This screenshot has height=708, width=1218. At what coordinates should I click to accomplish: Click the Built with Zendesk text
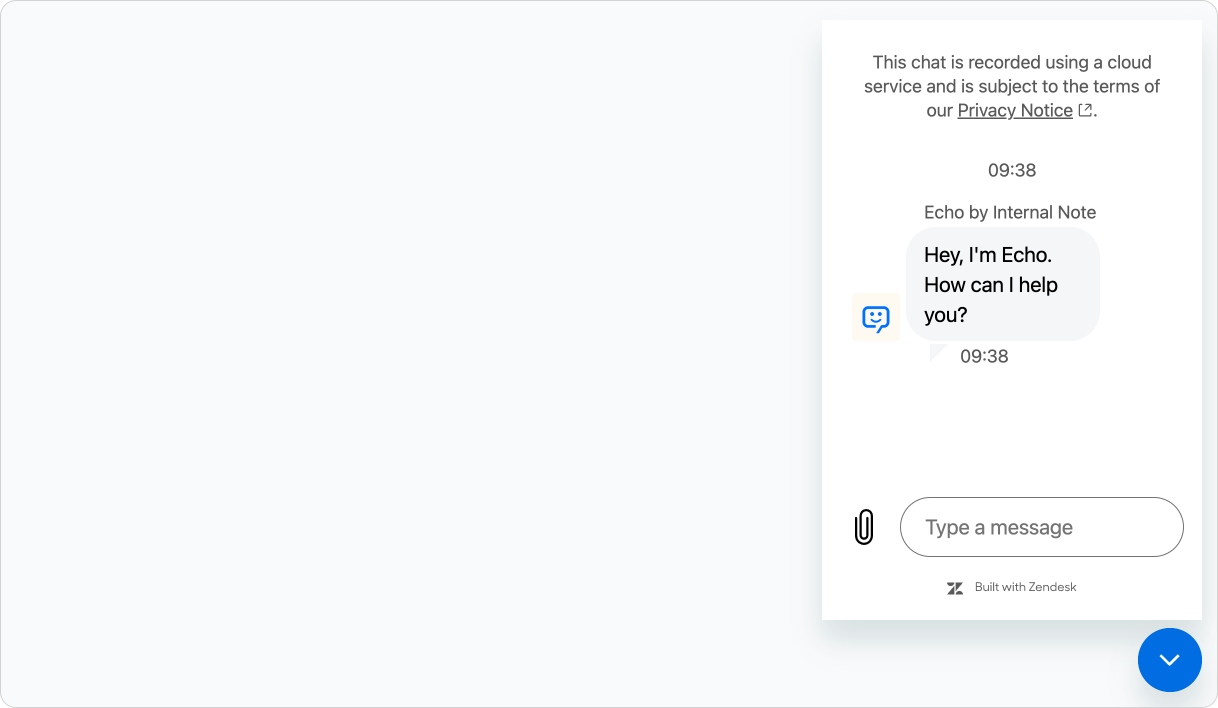(1025, 587)
